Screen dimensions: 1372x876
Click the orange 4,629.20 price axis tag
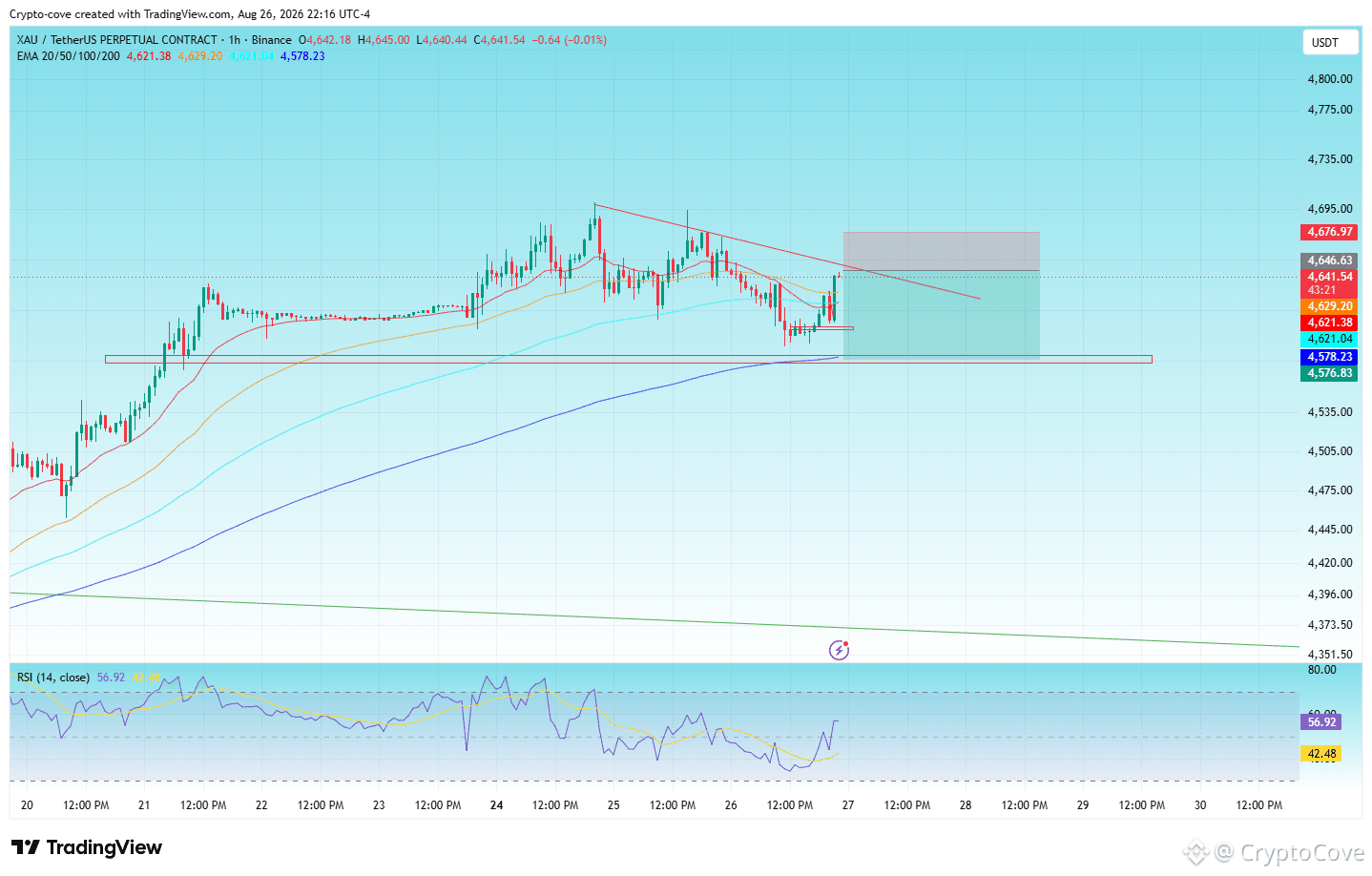[1330, 306]
